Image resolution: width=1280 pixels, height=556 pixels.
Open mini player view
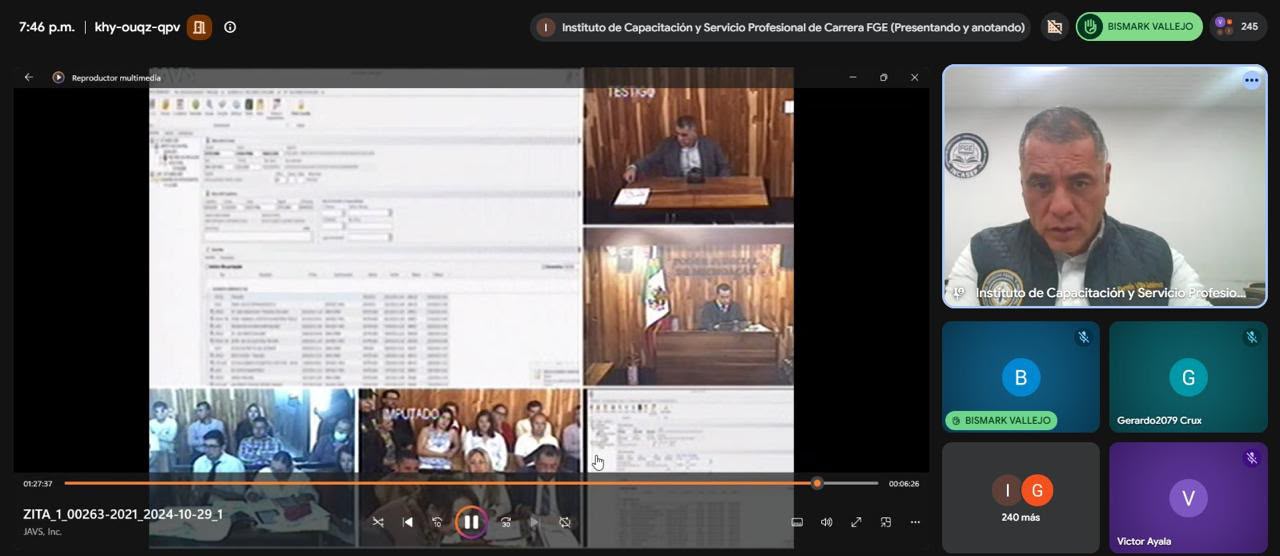point(886,522)
